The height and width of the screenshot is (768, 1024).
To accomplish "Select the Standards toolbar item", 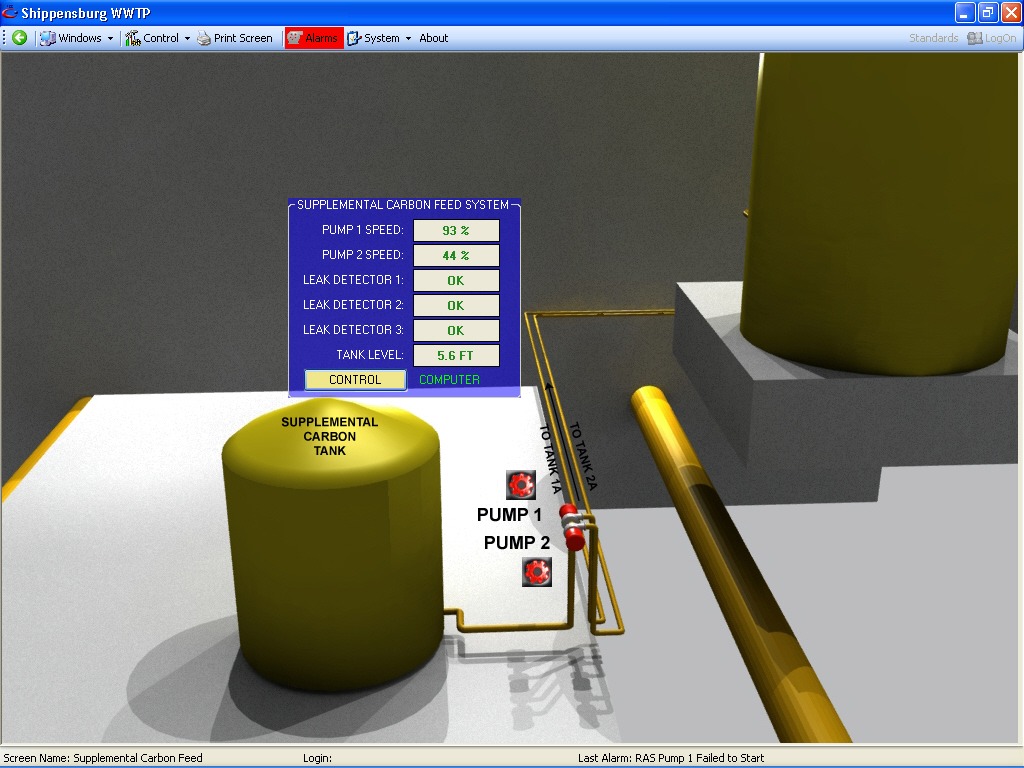I will (x=933, y=38).
